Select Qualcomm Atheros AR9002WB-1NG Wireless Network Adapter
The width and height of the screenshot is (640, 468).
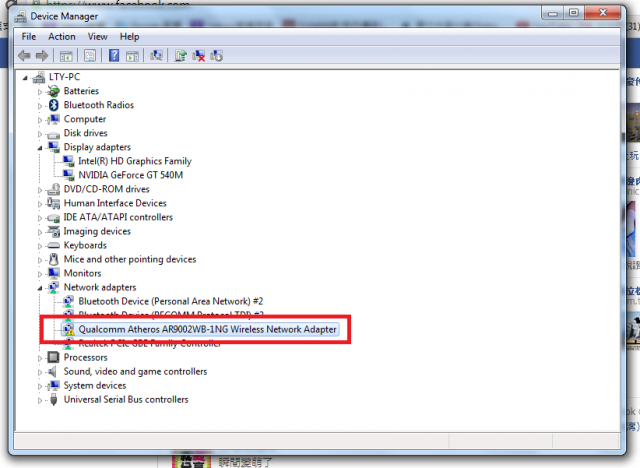(x=207, y=329)
